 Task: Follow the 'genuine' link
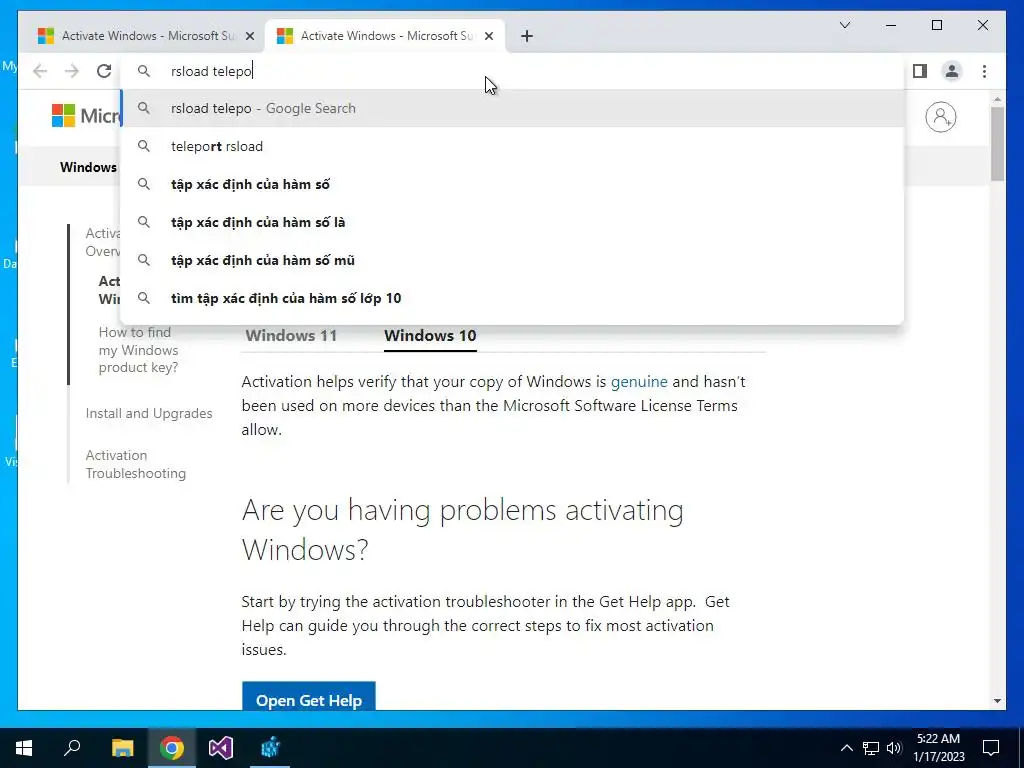[x=639, y=381]
